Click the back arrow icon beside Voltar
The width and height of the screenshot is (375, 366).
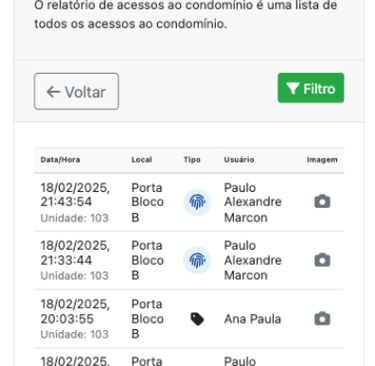(53, 92)
